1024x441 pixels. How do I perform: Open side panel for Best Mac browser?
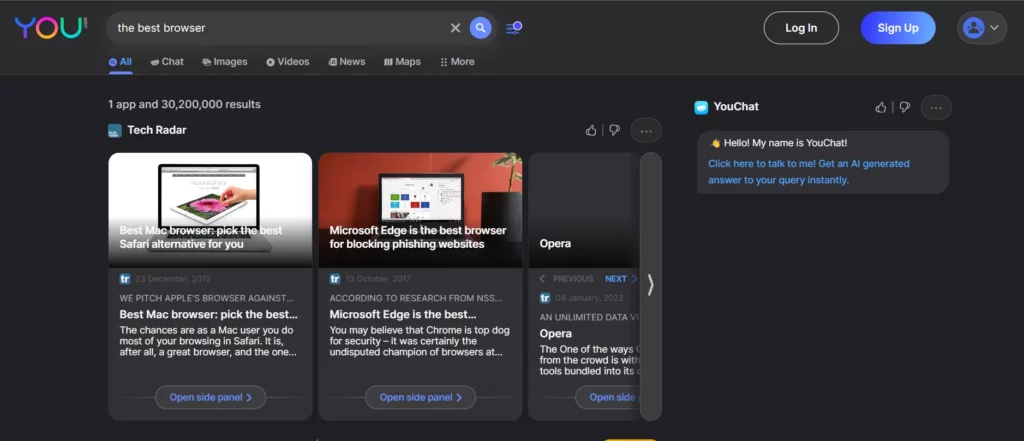click(210, 397)
